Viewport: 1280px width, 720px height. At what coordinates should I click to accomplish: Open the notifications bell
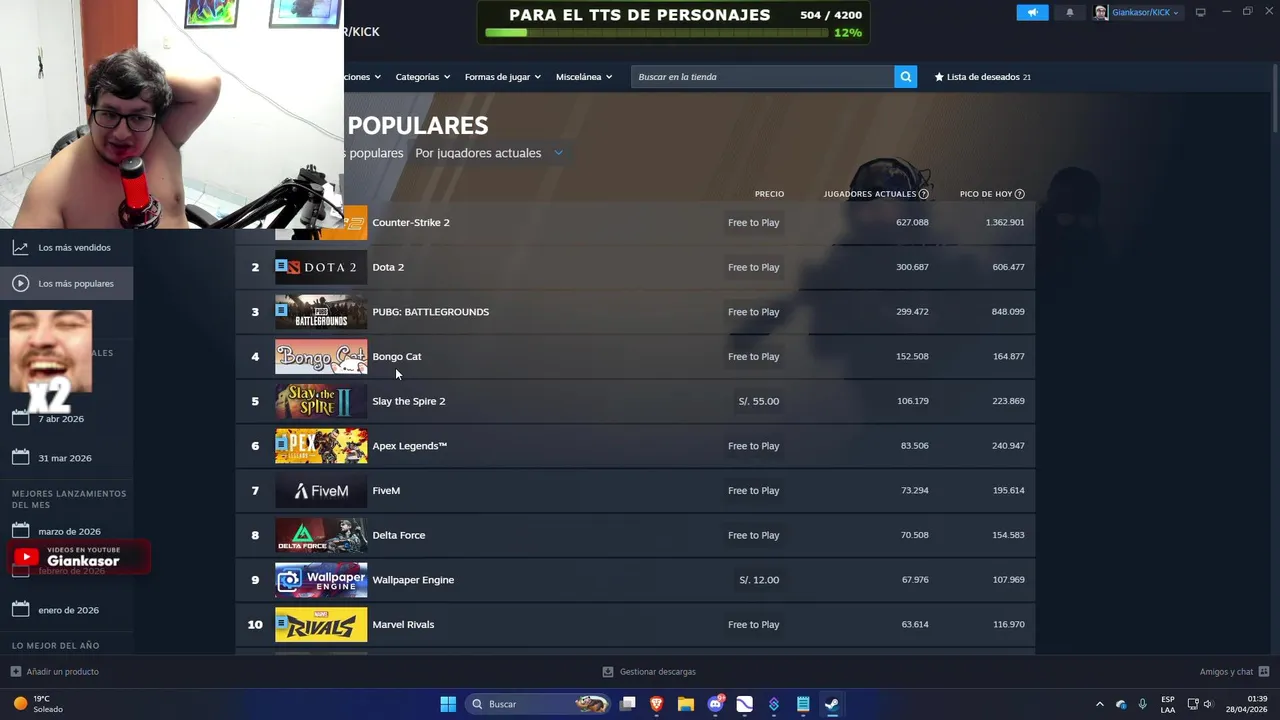(1070, 13)
